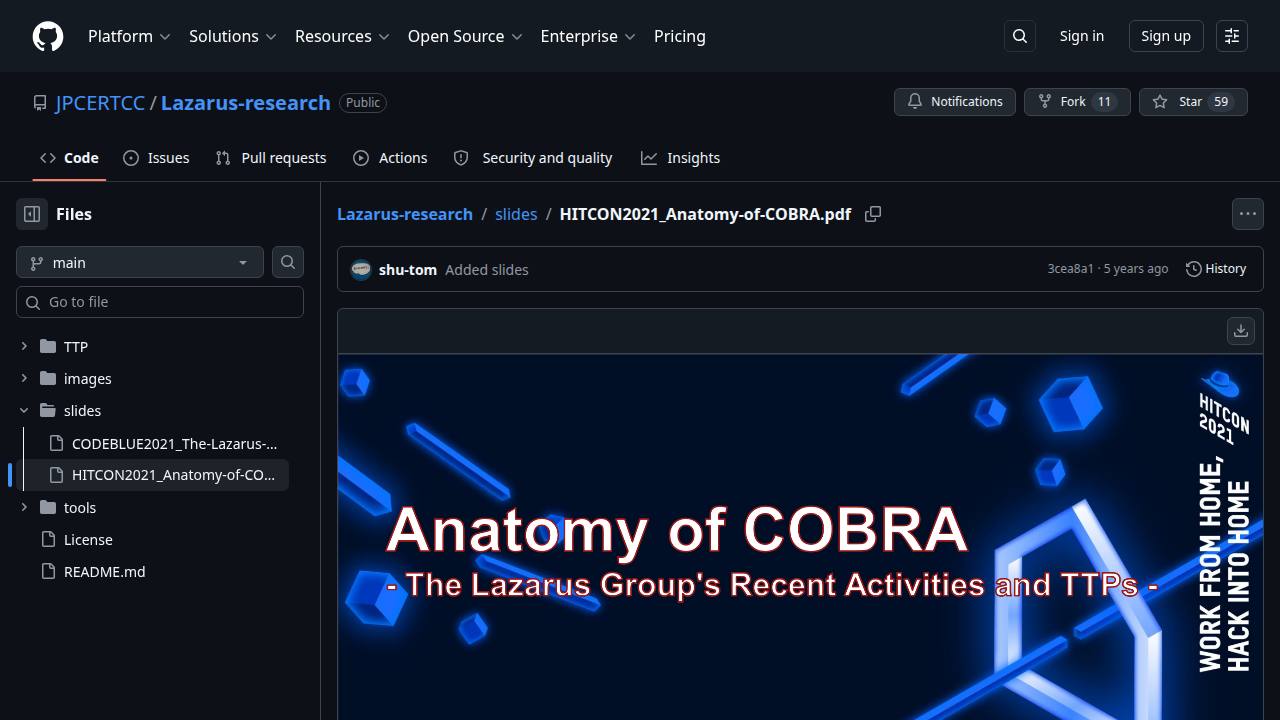Search files magnifier button beside branch selector
Image resolution: width=1280 pixels, height=720 pixels.
[x=288, y=262]
